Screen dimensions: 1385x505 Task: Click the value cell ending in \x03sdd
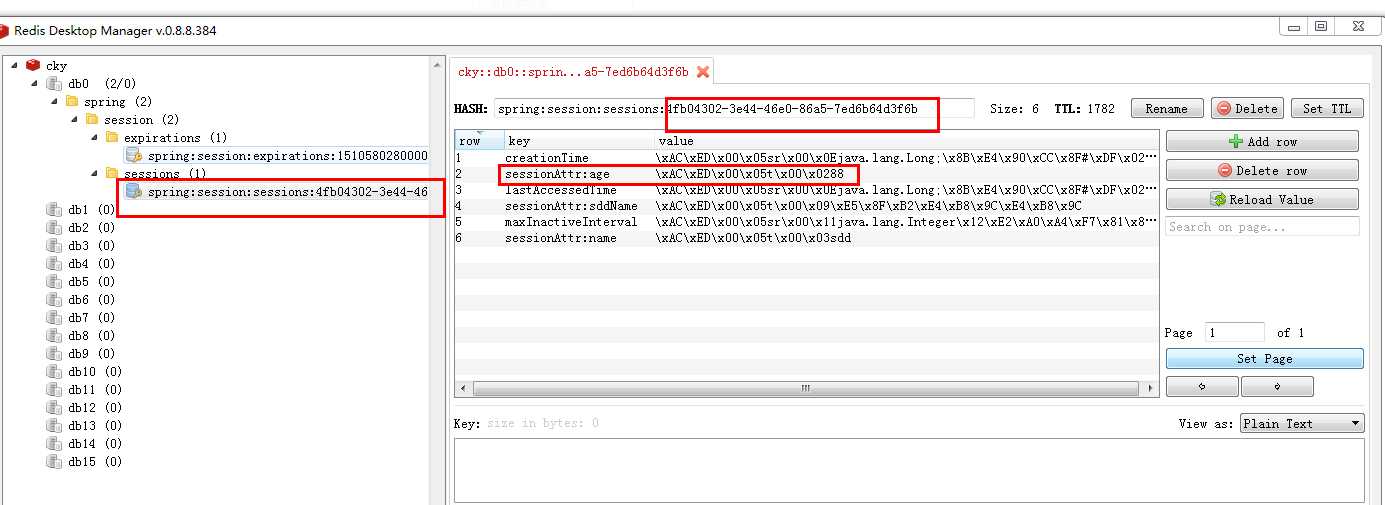(907, 238)
